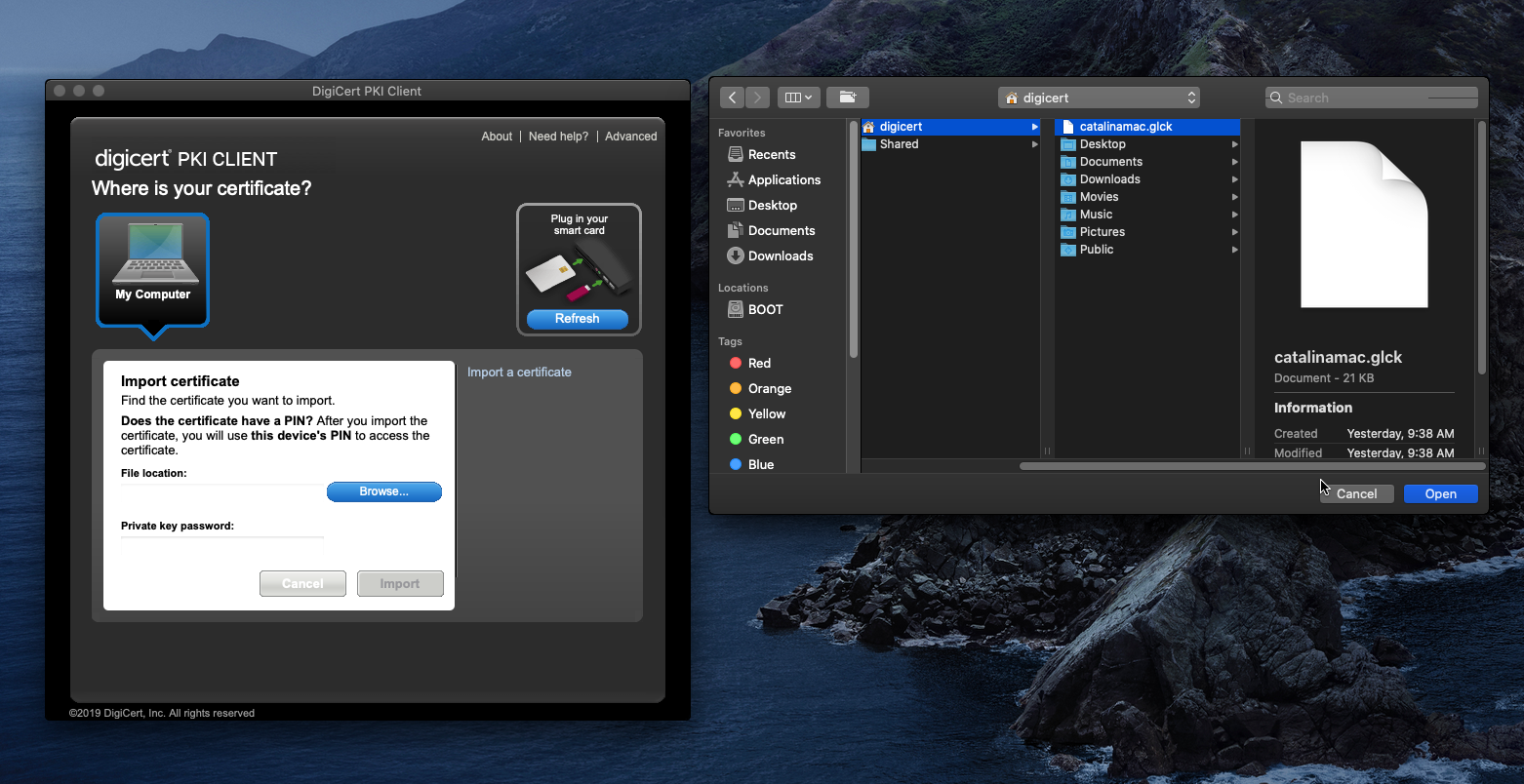Viewport: 1524px width, 784px height.
Task: Open Documents in Favorites sidebar
Action: pos(771,230)
